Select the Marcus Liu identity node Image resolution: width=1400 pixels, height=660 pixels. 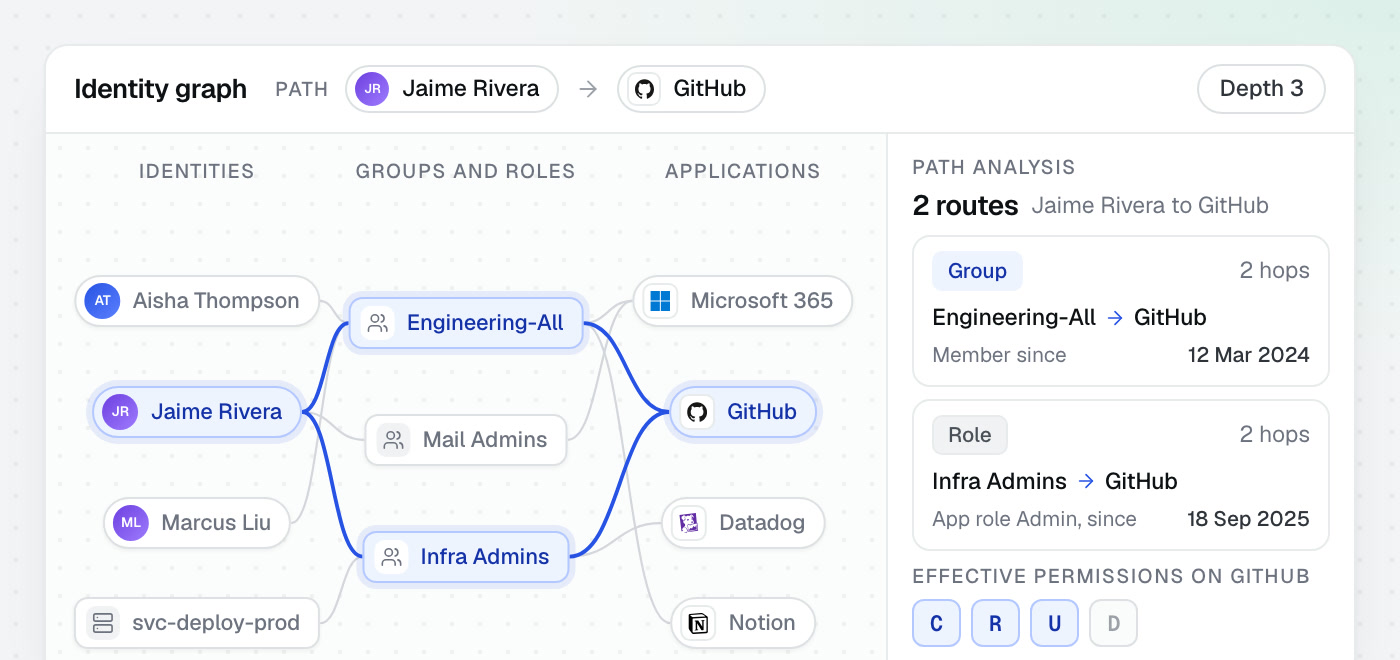[197, 523]
